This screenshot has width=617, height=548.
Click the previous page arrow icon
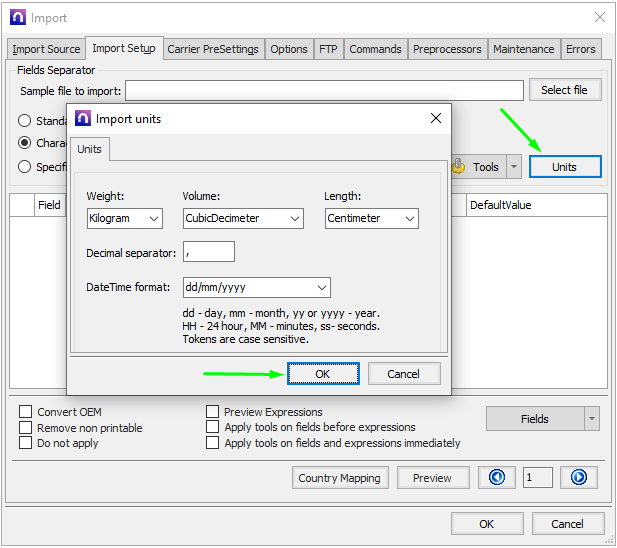pos(497,477)
